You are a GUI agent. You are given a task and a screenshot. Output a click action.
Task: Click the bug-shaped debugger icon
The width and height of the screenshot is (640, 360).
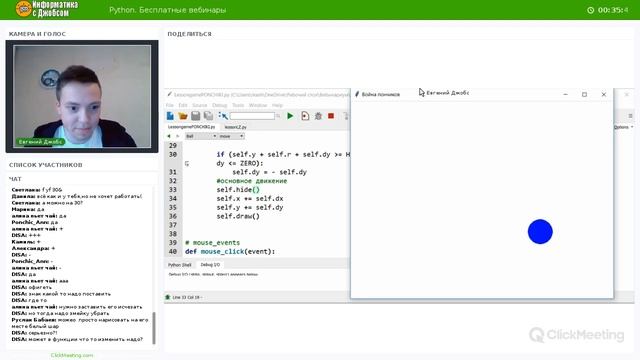(x=318, y=116)
